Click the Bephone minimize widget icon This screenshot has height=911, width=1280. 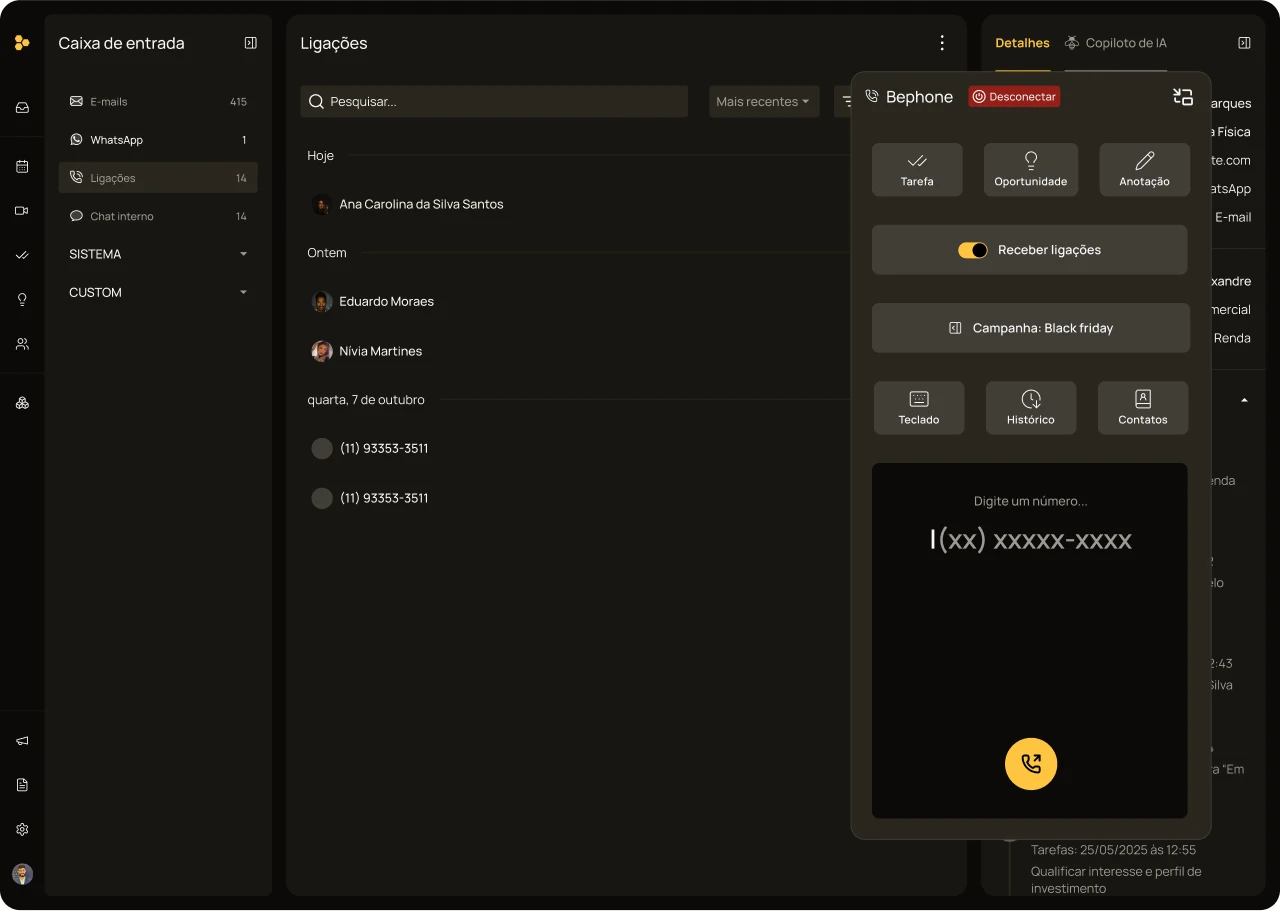[x=1183, y=97]
